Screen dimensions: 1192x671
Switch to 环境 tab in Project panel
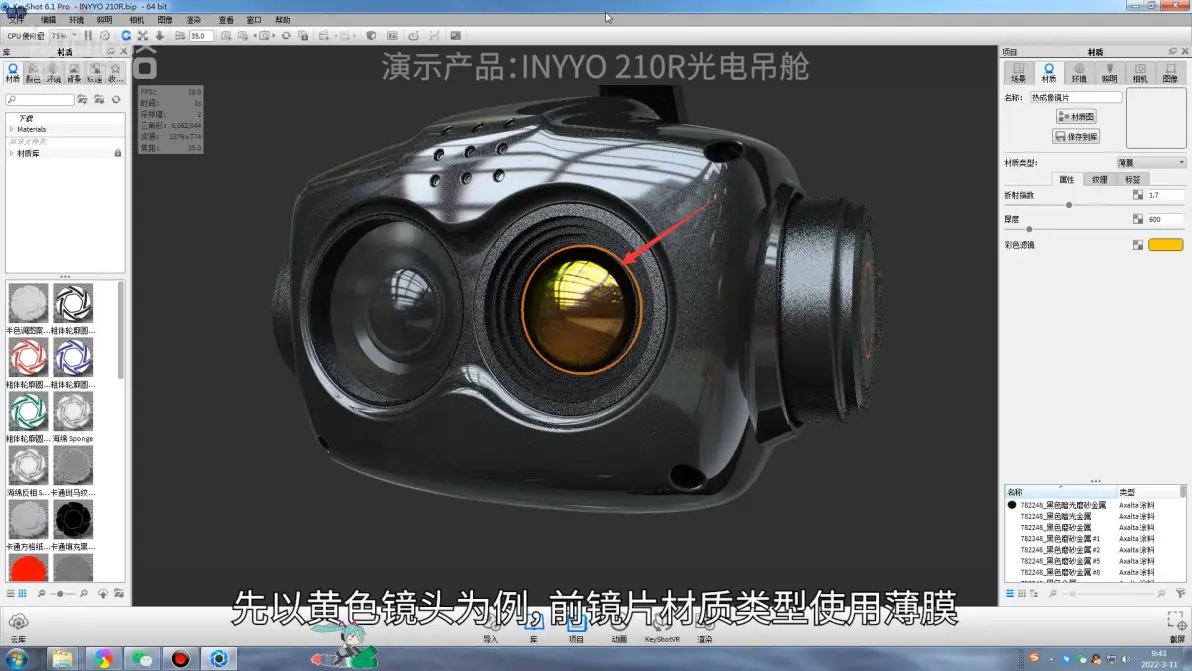pos(1079,73)
